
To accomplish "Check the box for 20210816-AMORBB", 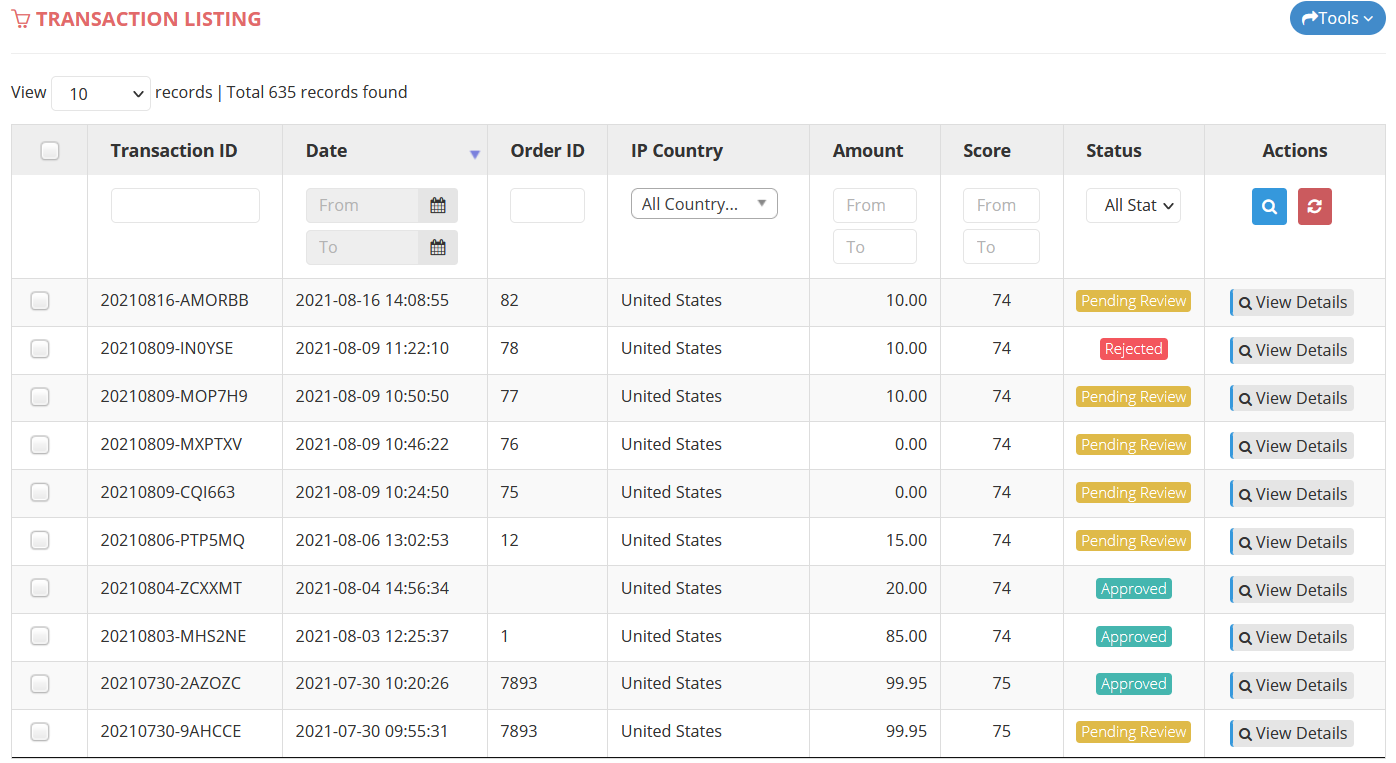I will coord(40,301).
